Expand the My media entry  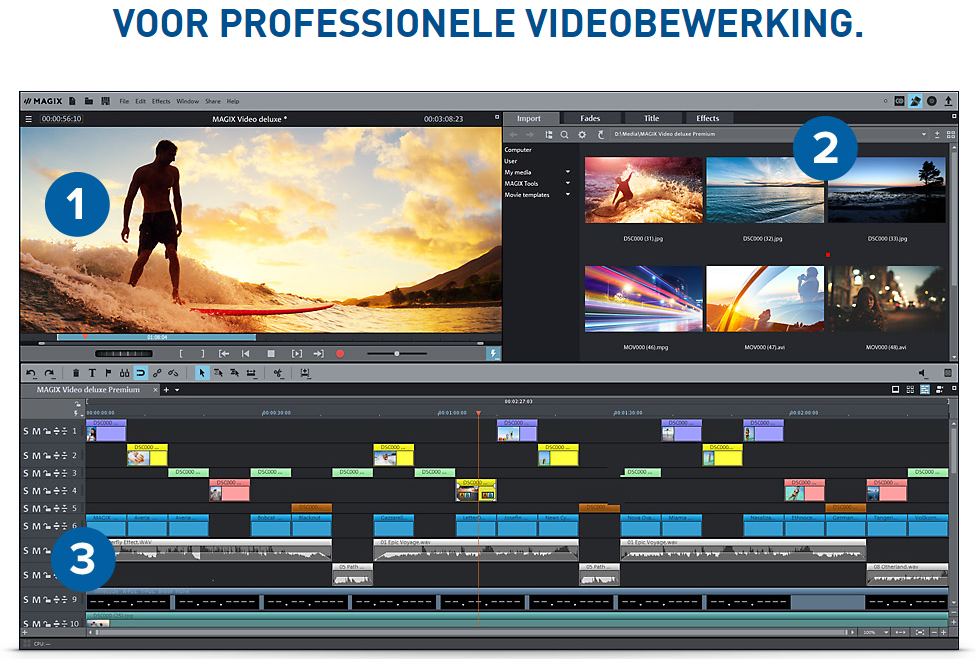pyautogui.click(x=568, y=172)
